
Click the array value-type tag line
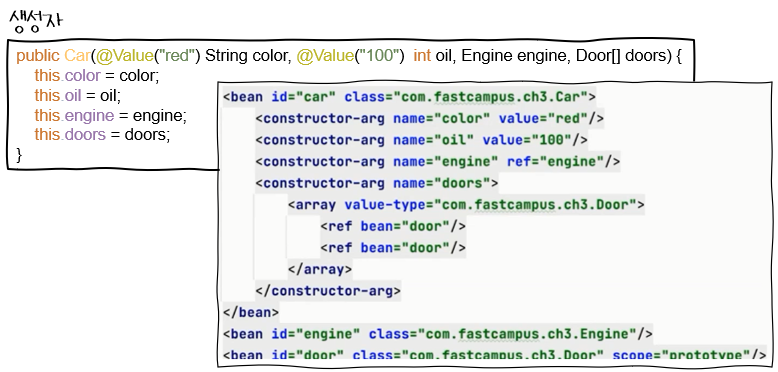click(466, 205)
